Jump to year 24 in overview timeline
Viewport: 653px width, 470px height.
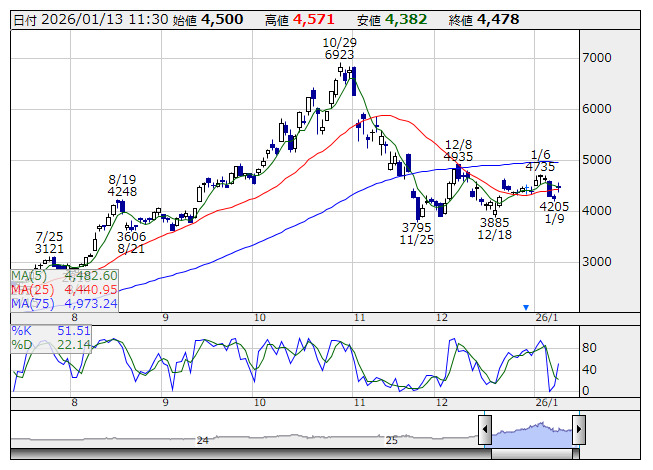[203, 440]
